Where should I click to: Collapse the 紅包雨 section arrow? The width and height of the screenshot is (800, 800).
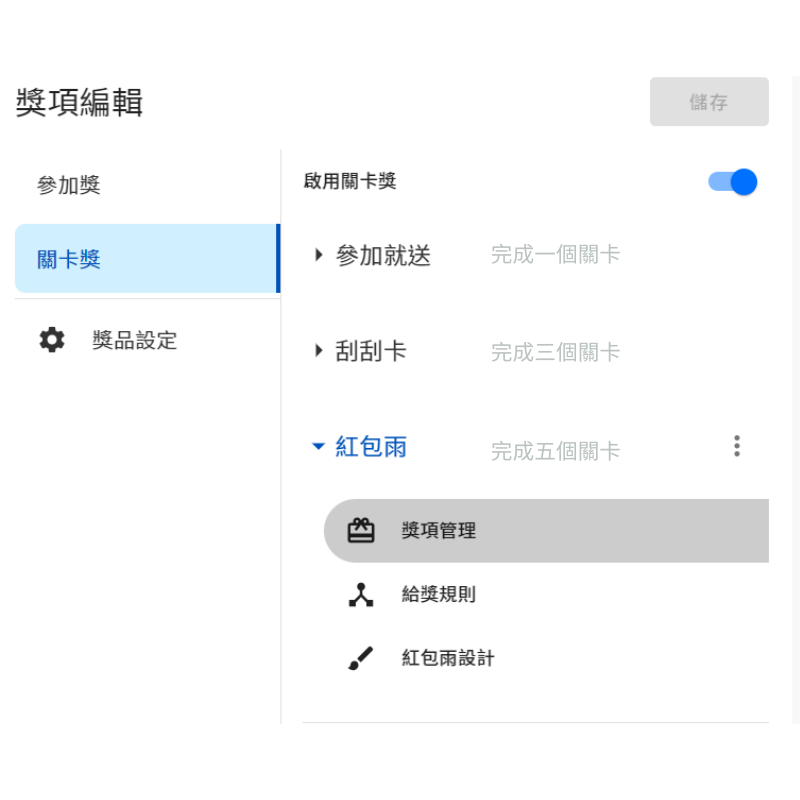tap(319, 447)
